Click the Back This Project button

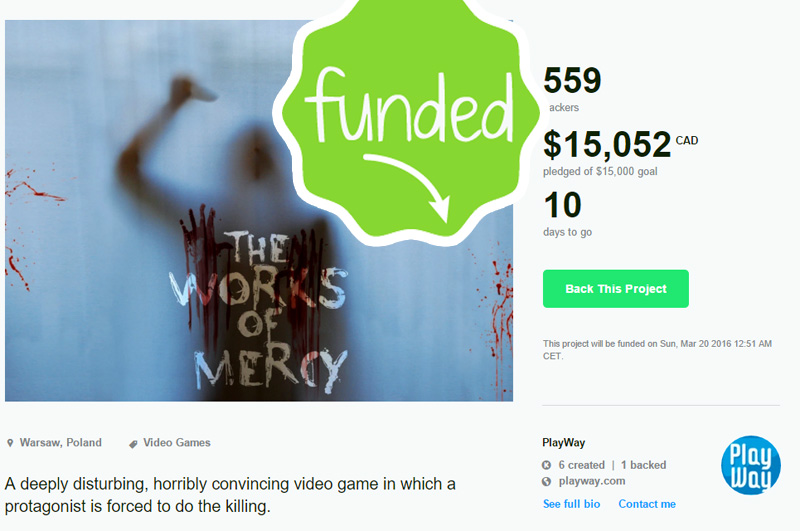615,289
